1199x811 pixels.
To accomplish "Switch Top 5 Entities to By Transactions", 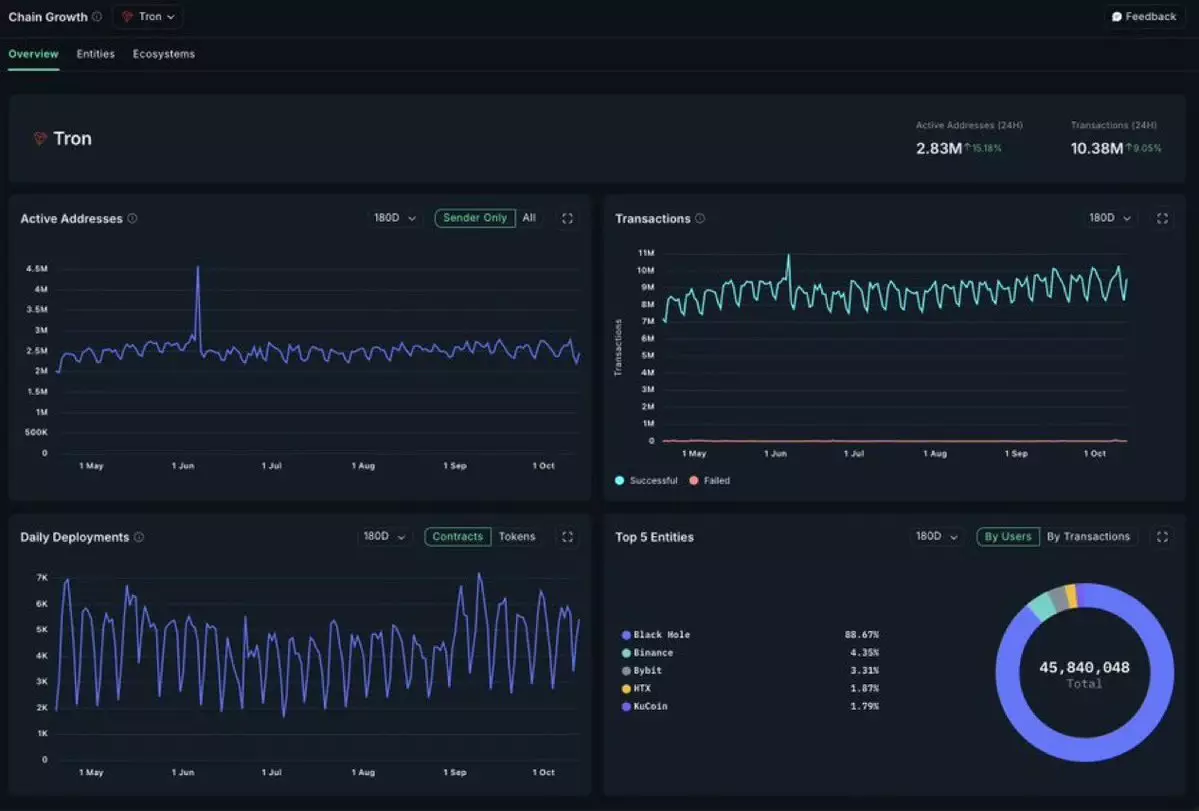I will (x=1088, y=537).
